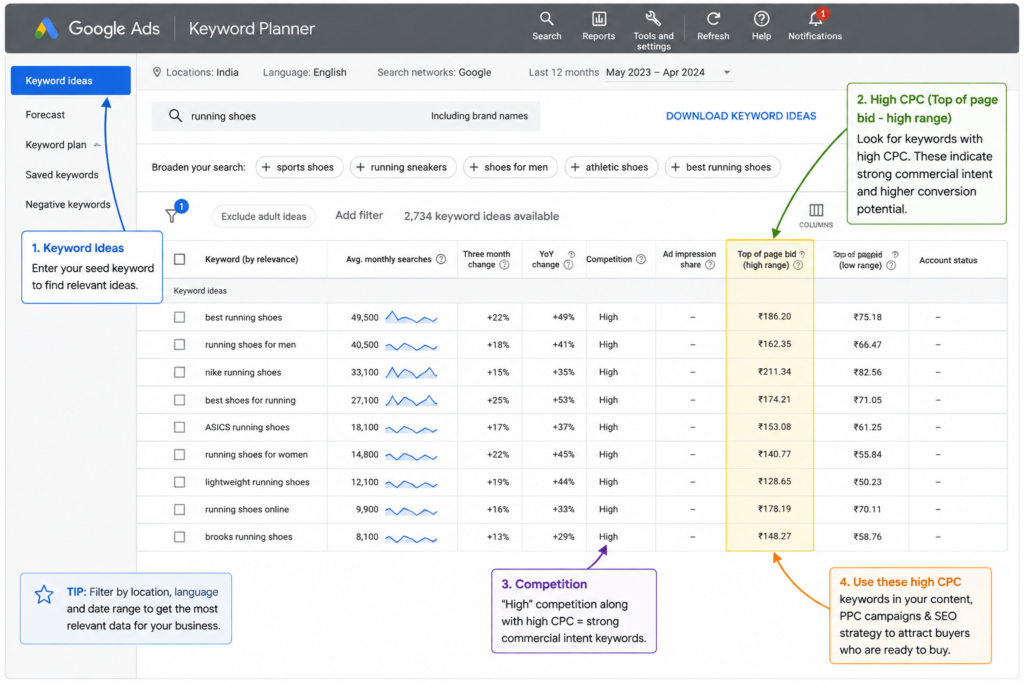The image size is (1024, 683).
Task: Click the Keyword ideas group row label
Action: point(200,291)
